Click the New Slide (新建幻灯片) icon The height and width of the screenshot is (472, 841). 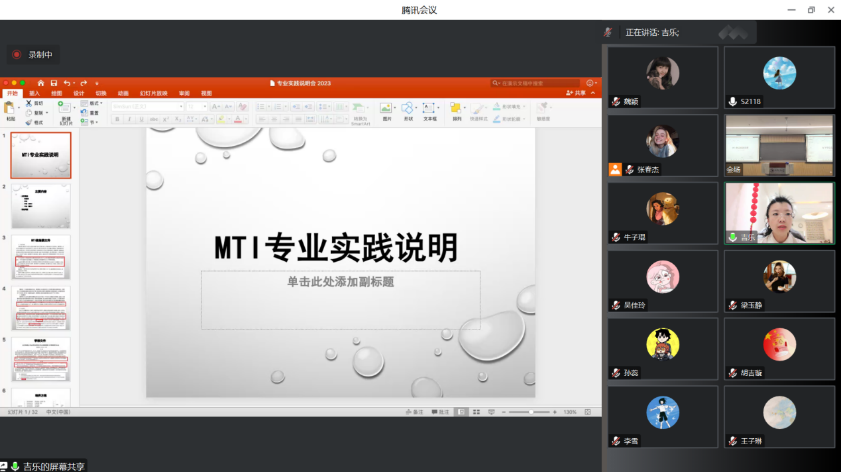[65, 108]
